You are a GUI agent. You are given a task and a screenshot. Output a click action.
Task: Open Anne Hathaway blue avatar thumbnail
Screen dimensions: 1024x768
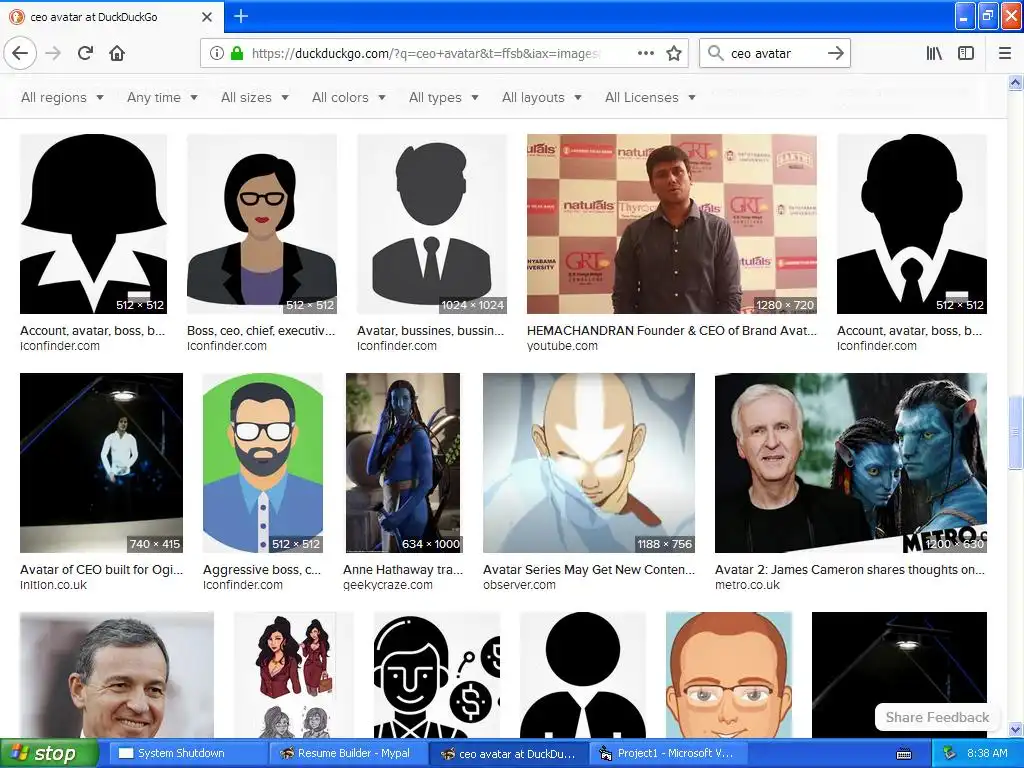tap(403, 463)
